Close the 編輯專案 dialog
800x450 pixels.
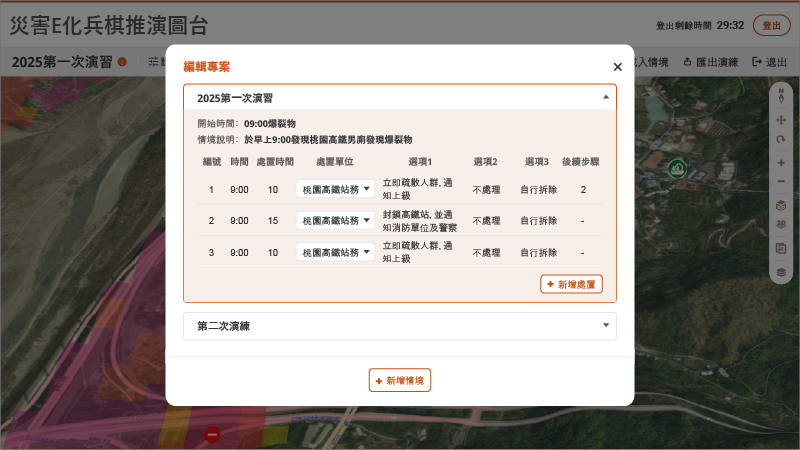pos(617,67)
